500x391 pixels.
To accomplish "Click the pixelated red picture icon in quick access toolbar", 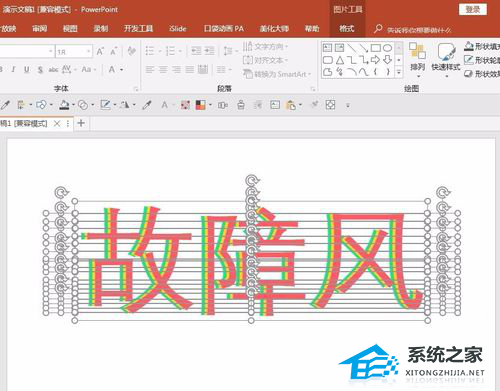I will 185,105.
